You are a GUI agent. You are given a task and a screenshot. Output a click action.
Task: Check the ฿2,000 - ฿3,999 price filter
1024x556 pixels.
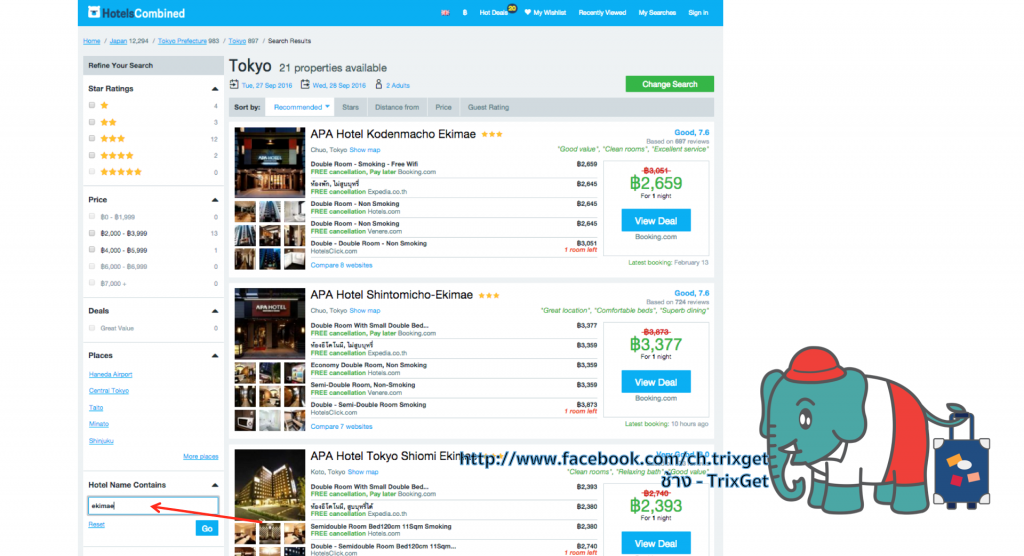point(92,233)
